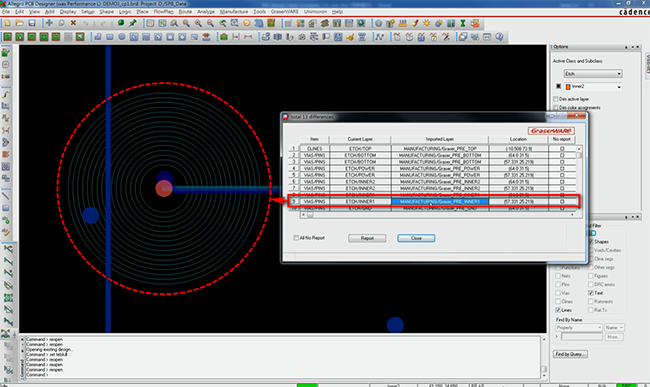Toggle the Shapes checkbox in the Find filter

(x=591, y=242)
